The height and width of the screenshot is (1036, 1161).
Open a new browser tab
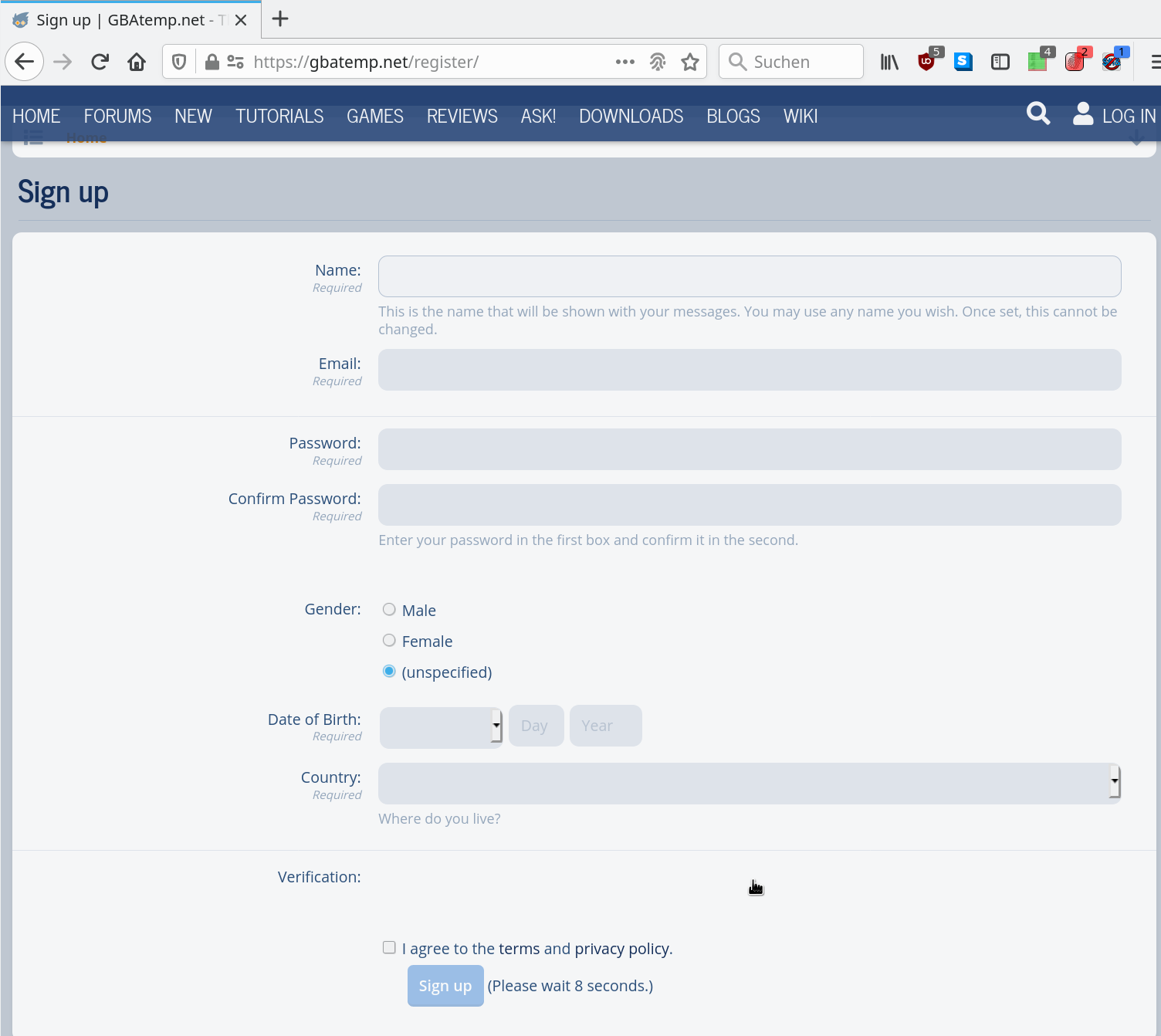[x=280, y=19]
